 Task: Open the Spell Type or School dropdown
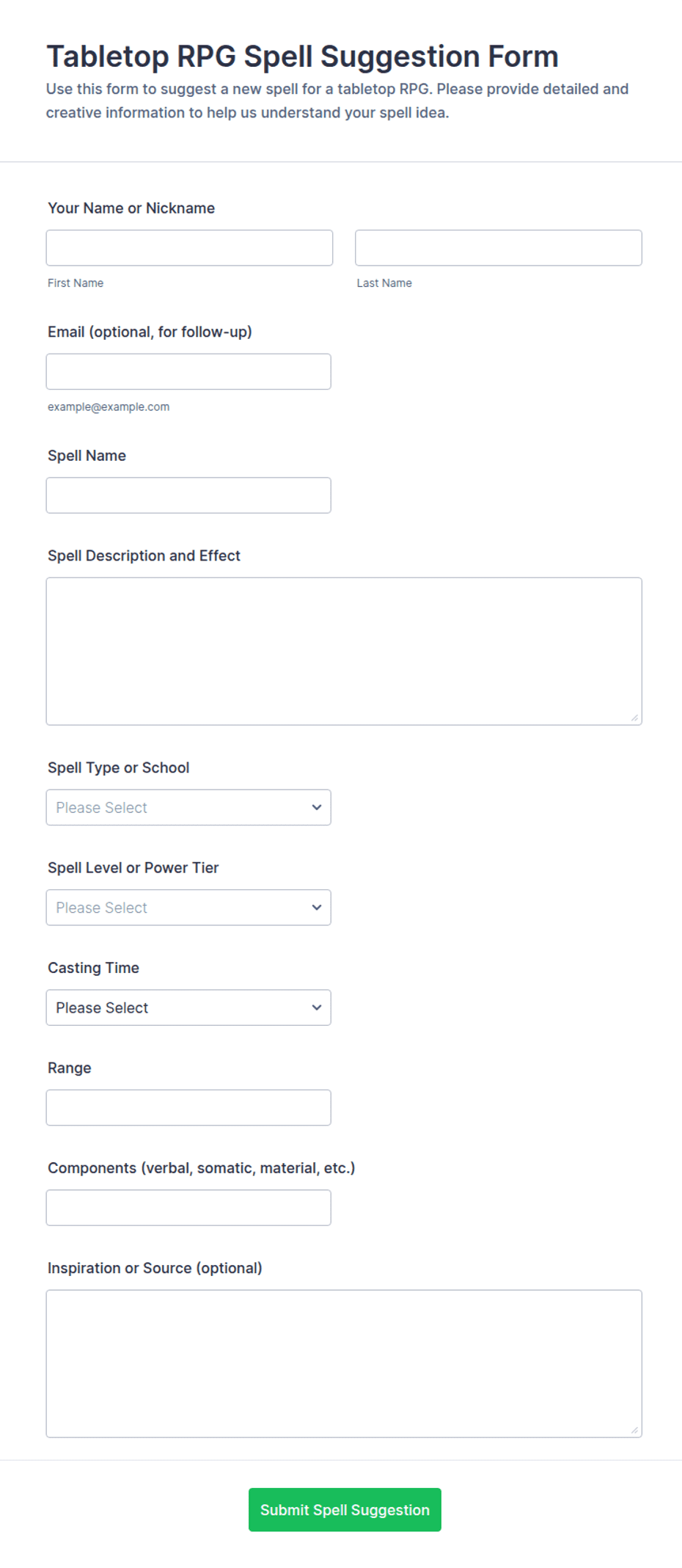188,807
